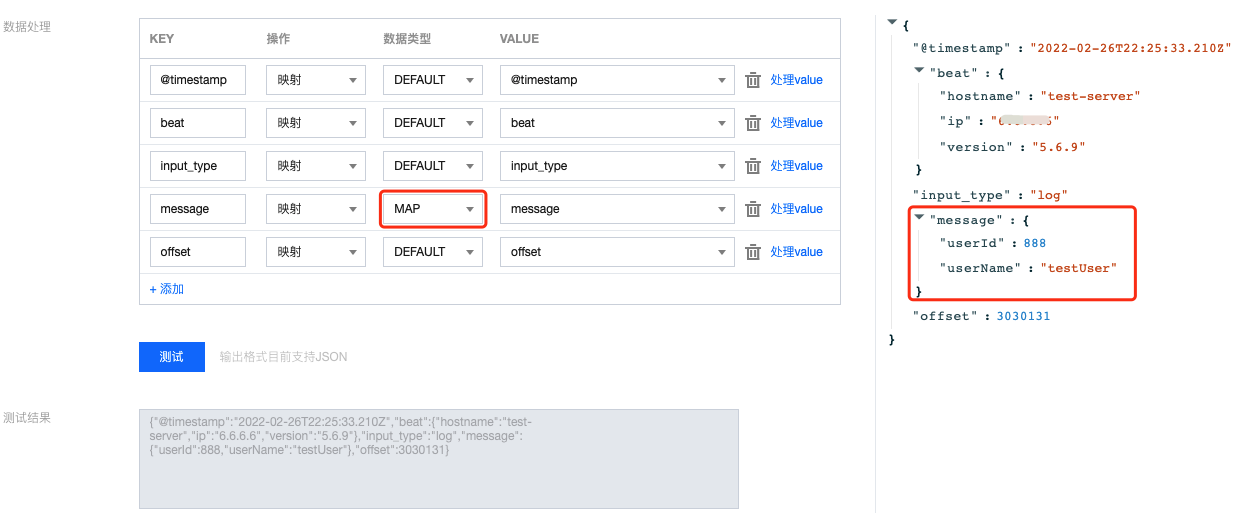Open DEFAULT data type dropdown for @timestamp
The width and height of the screenshot is (1240, 513).
coord(433,80)
